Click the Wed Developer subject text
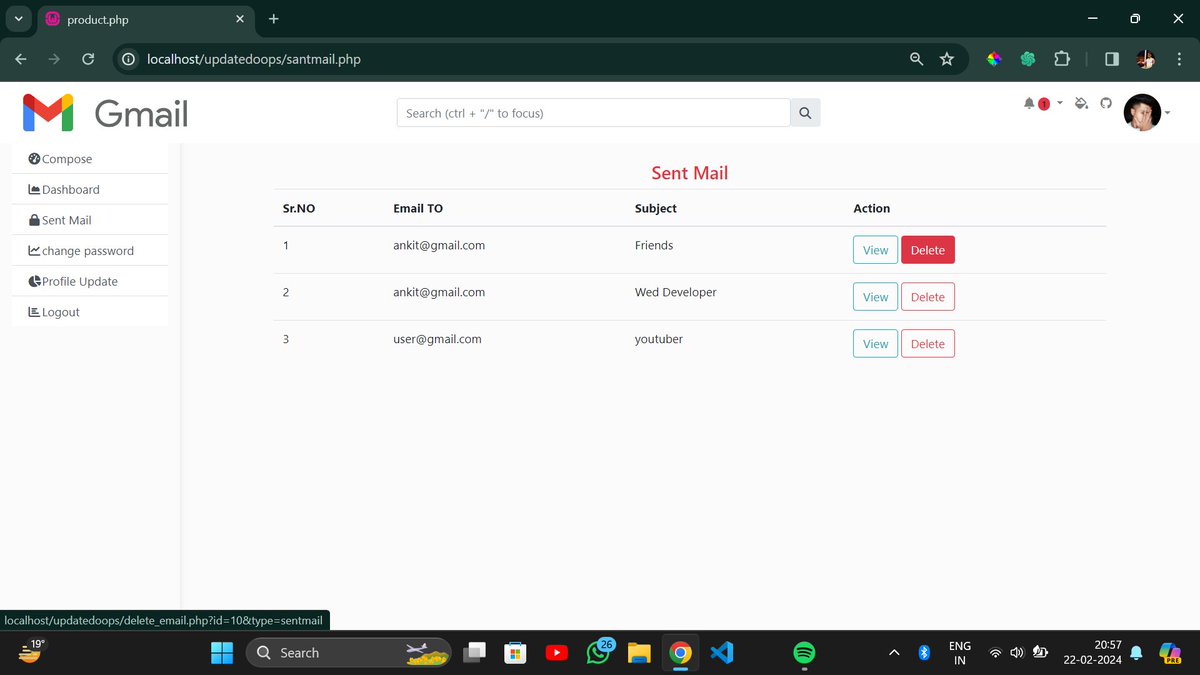Screen dimensions: 1200x675 point(676,292)
